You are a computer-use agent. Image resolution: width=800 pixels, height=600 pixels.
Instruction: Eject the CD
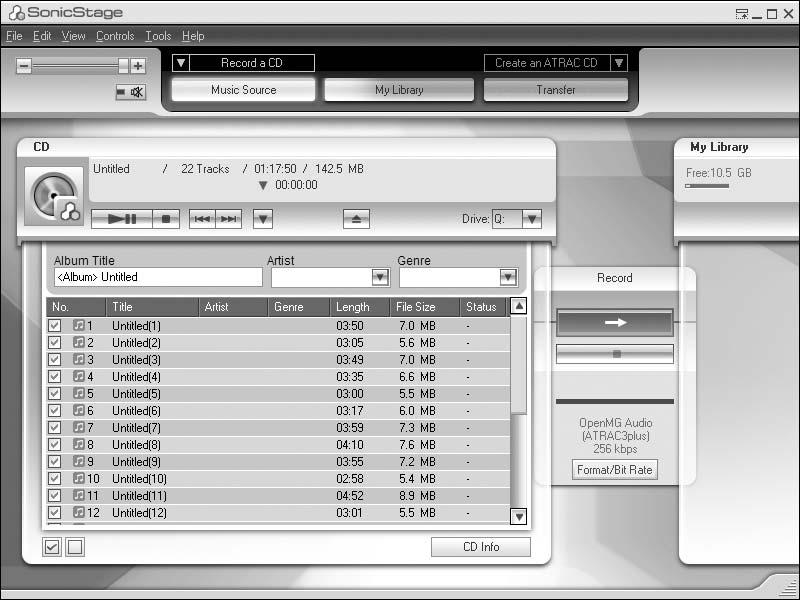coord(356,219)
